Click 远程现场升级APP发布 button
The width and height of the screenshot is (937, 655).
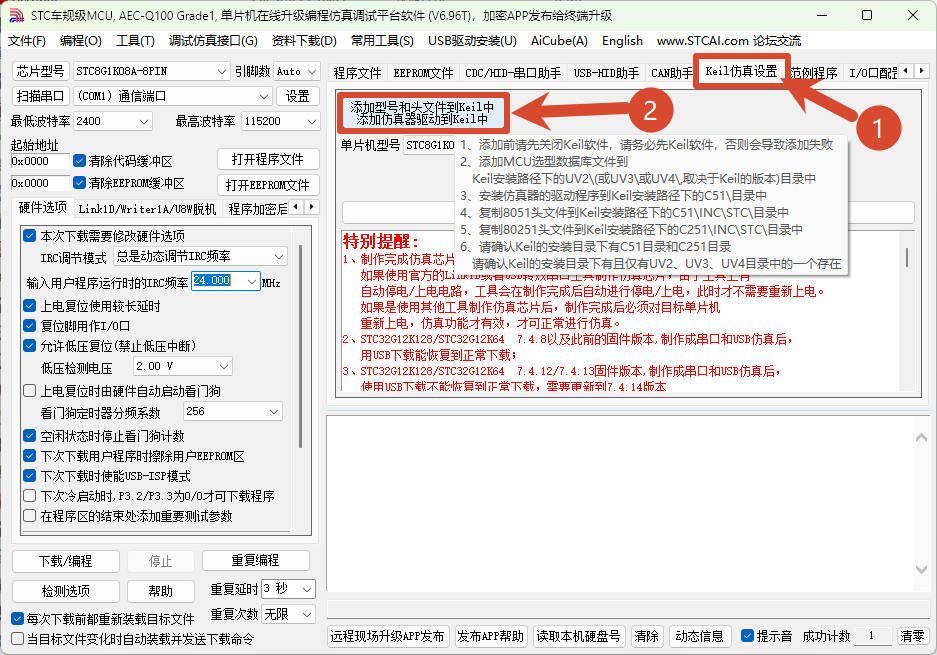pos(387,636)
